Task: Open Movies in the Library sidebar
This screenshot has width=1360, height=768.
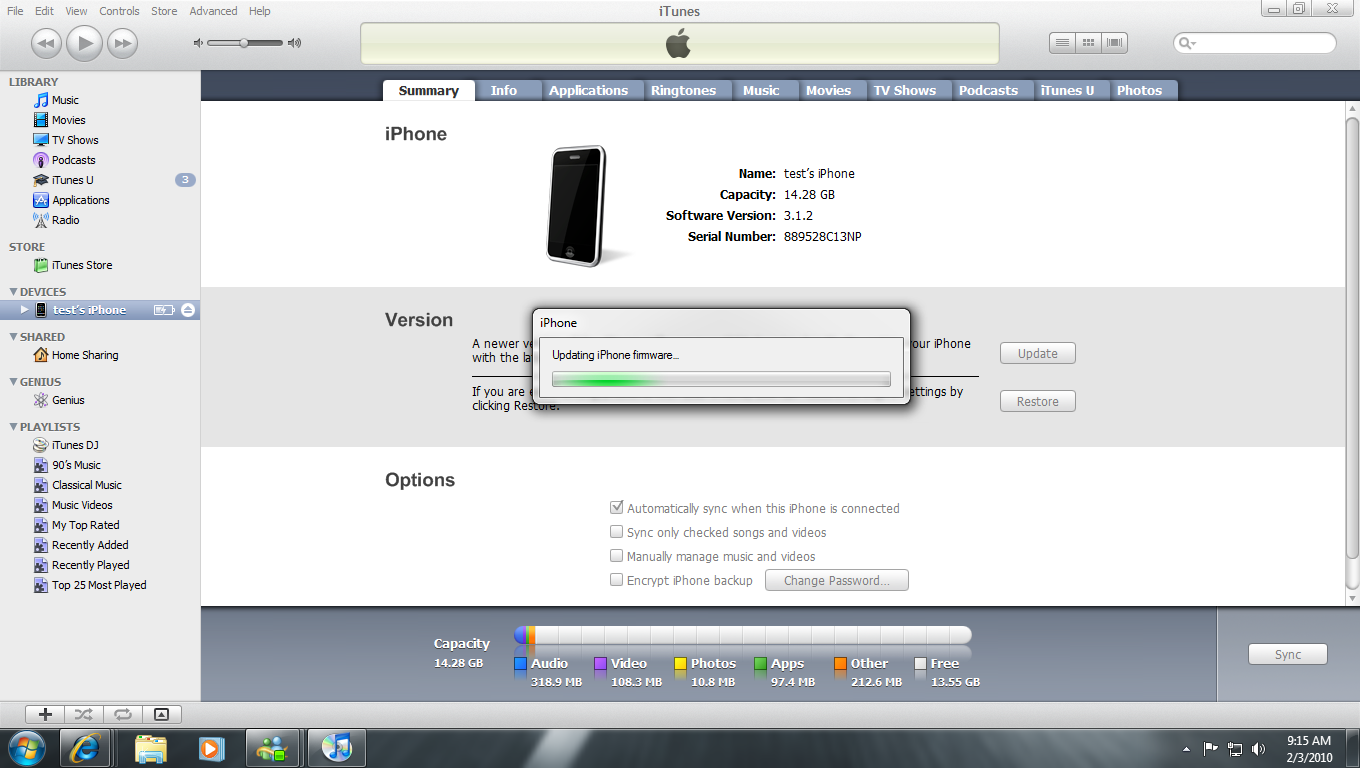Action: tap(59, 120)
